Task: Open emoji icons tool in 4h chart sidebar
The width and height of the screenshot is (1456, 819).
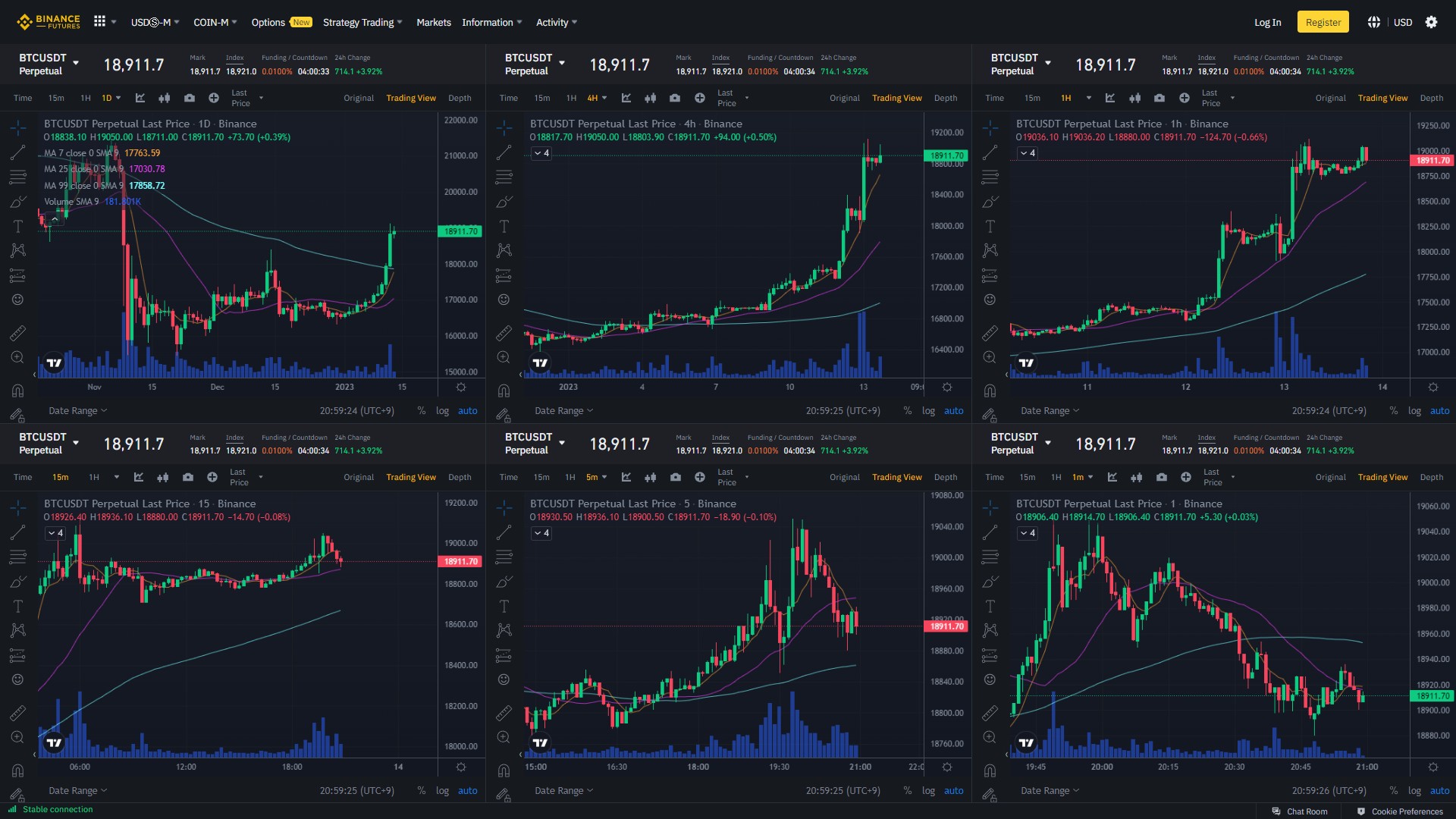Action: pos(504,300)
